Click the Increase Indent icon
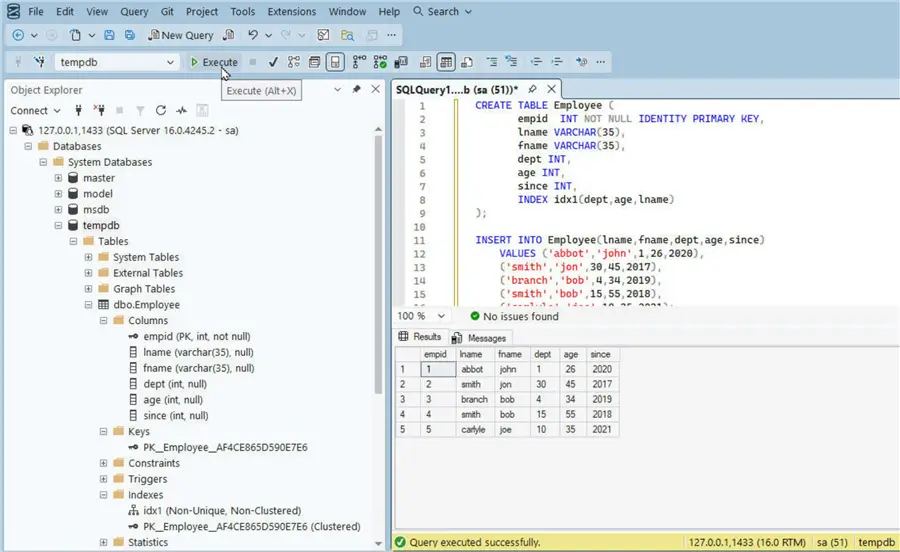The image size is (900, 552). (556, 62)
